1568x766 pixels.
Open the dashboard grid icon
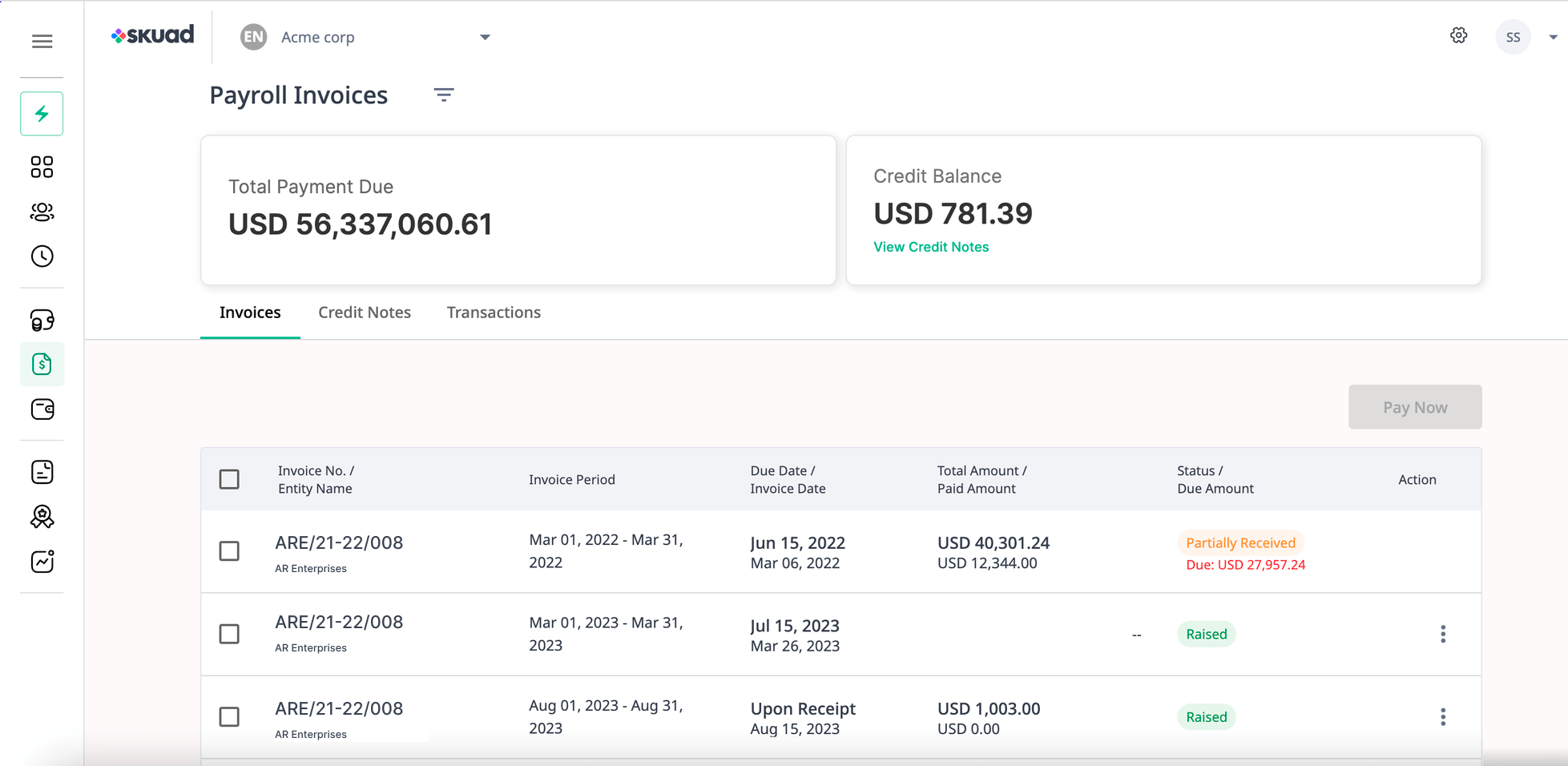(x=42, y=167)
